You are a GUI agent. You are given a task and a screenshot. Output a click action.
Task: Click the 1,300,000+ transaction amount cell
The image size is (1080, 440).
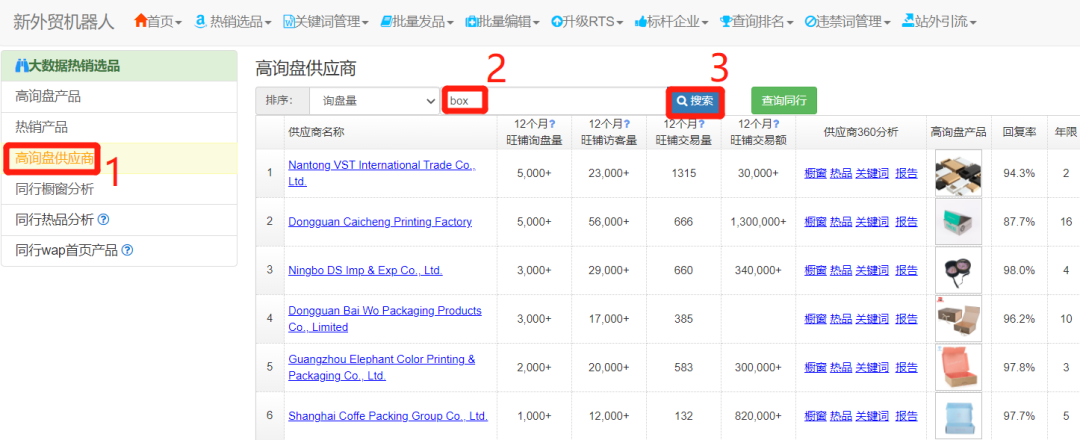[x=758, y=222]
